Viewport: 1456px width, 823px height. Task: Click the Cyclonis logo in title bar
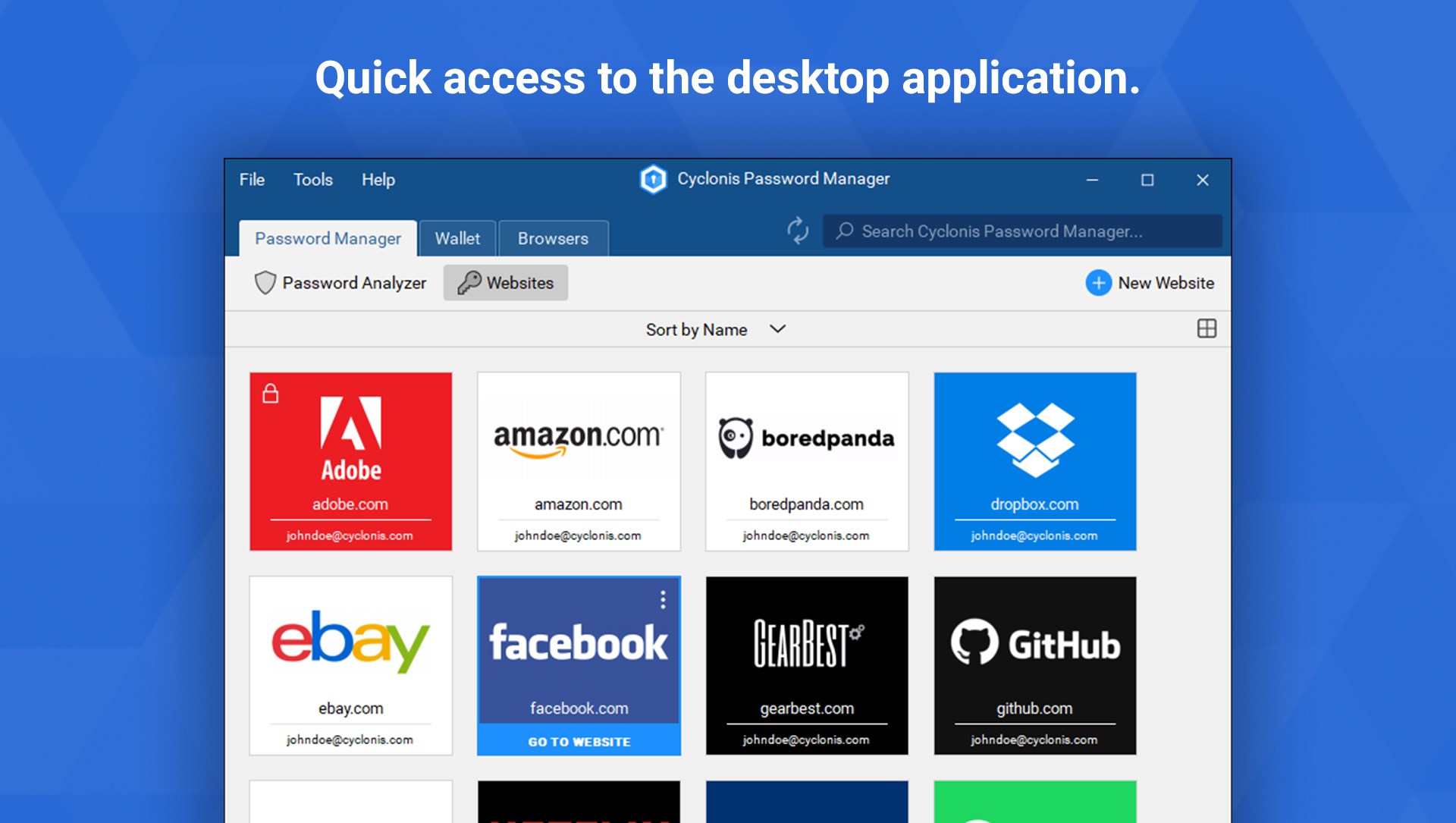653,180
